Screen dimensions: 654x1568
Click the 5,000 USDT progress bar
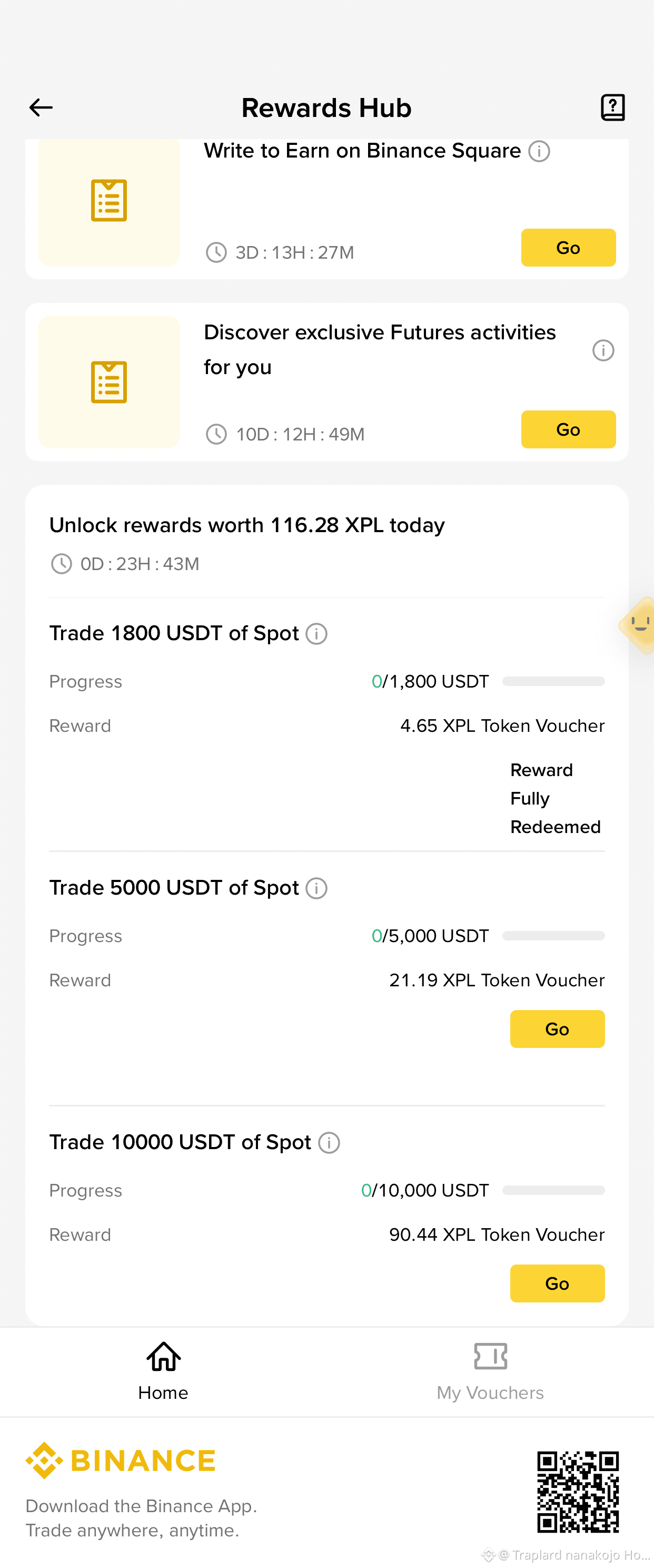[x=553, y=936]
